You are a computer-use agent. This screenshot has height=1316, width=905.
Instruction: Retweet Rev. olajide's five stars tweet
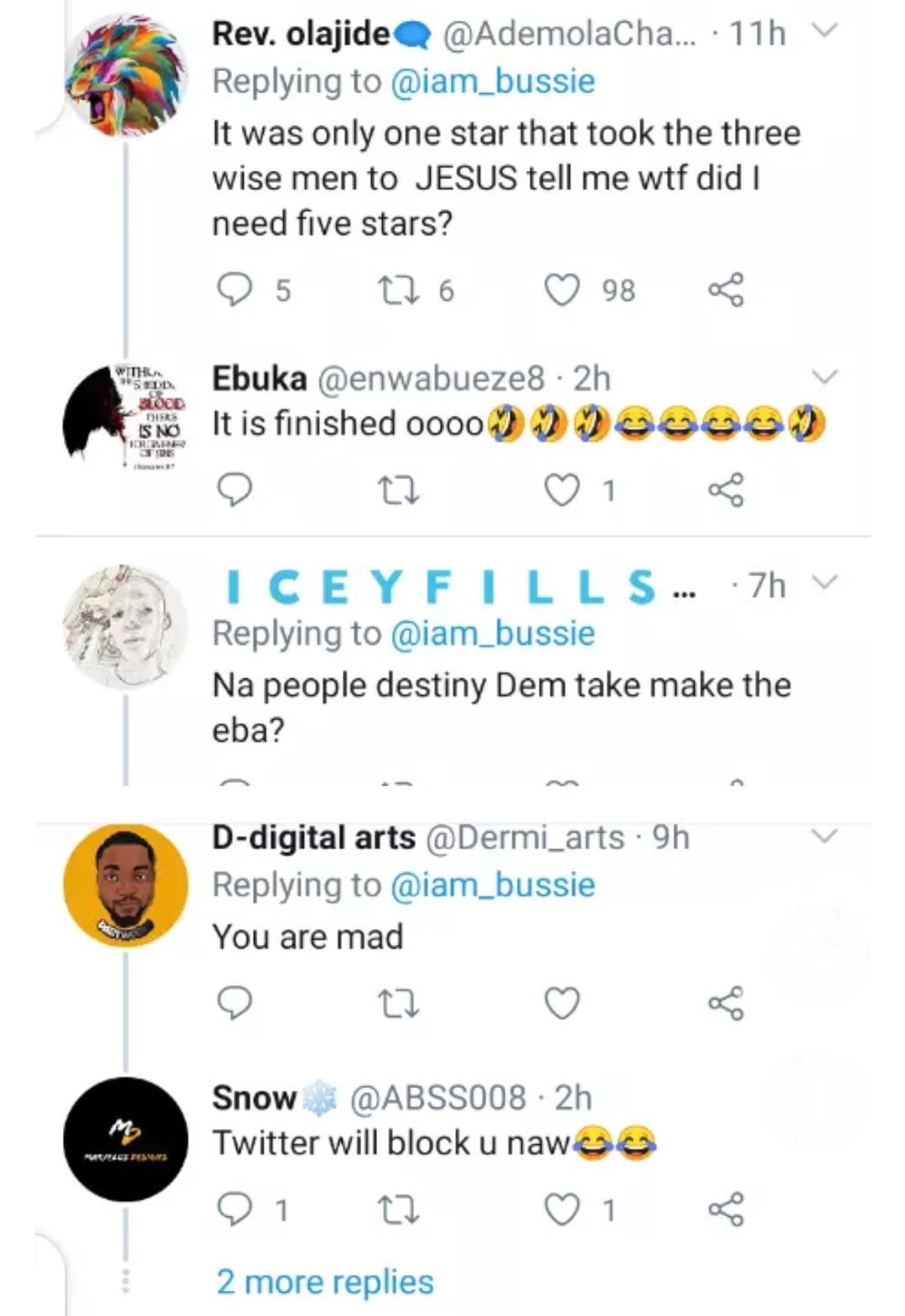point(397,290)
